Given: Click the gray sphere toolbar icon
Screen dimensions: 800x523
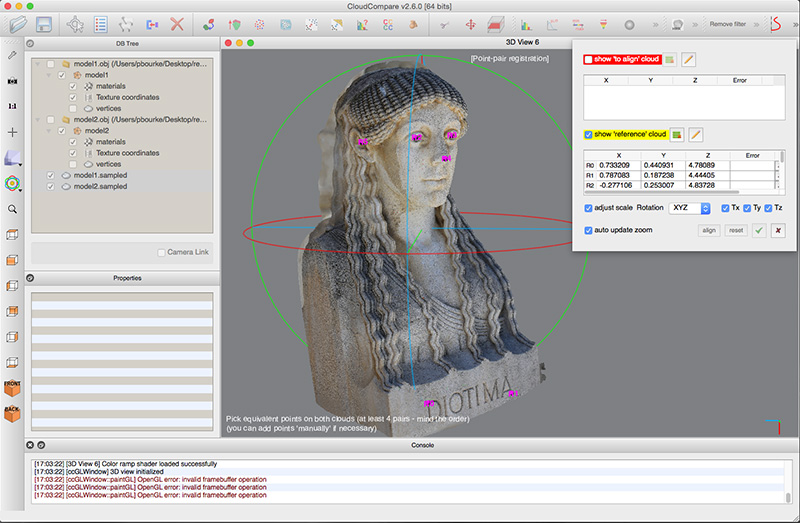Looking at the screenshot, I should click(x=630, y=24).
